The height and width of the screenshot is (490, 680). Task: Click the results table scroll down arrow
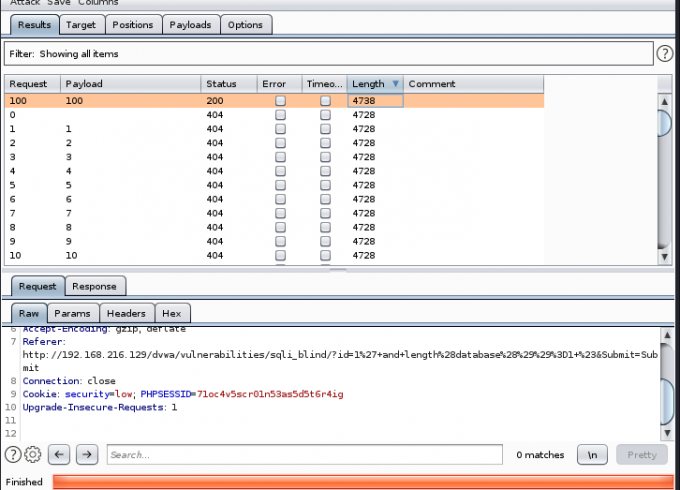click(664, 257)
